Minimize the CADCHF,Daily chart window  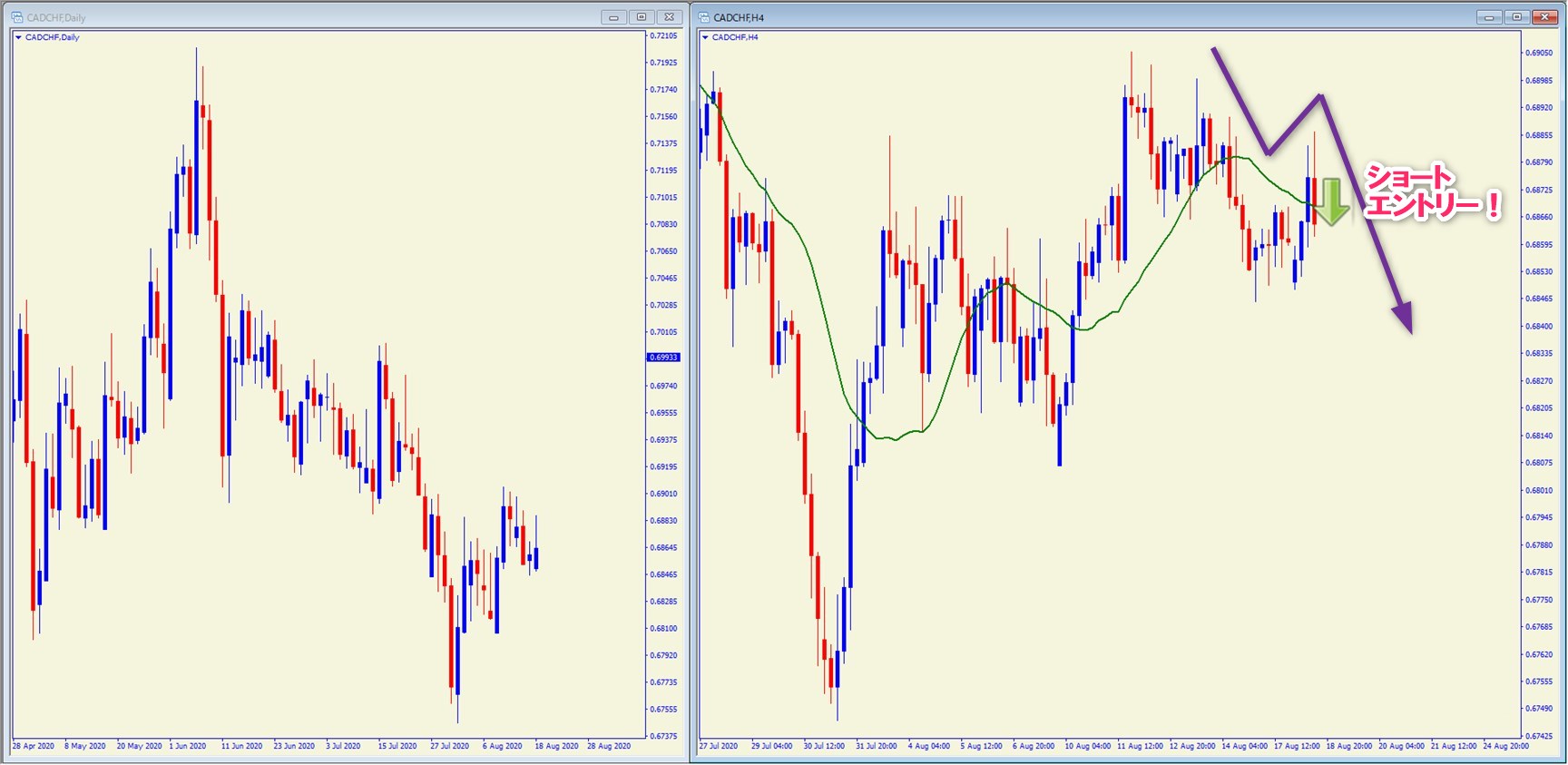click(613, 17)
